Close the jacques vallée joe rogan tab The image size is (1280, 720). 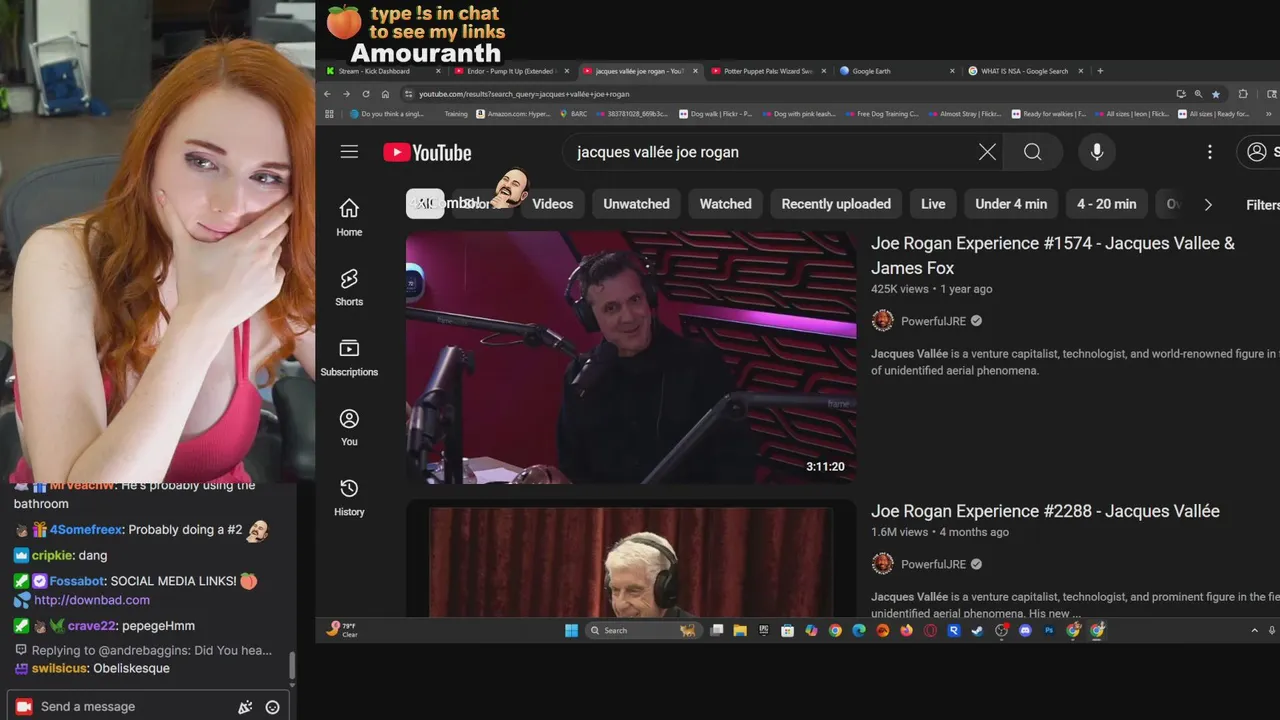click(696, 71)
